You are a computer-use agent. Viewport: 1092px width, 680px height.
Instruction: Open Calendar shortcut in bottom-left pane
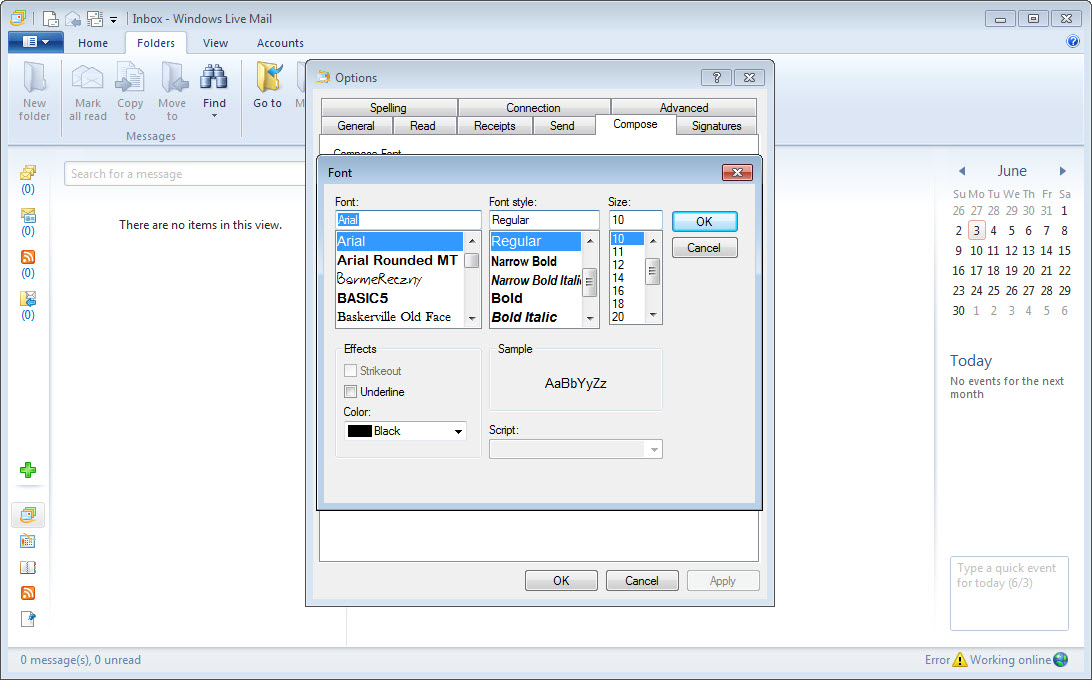click(x=28, y=541)
